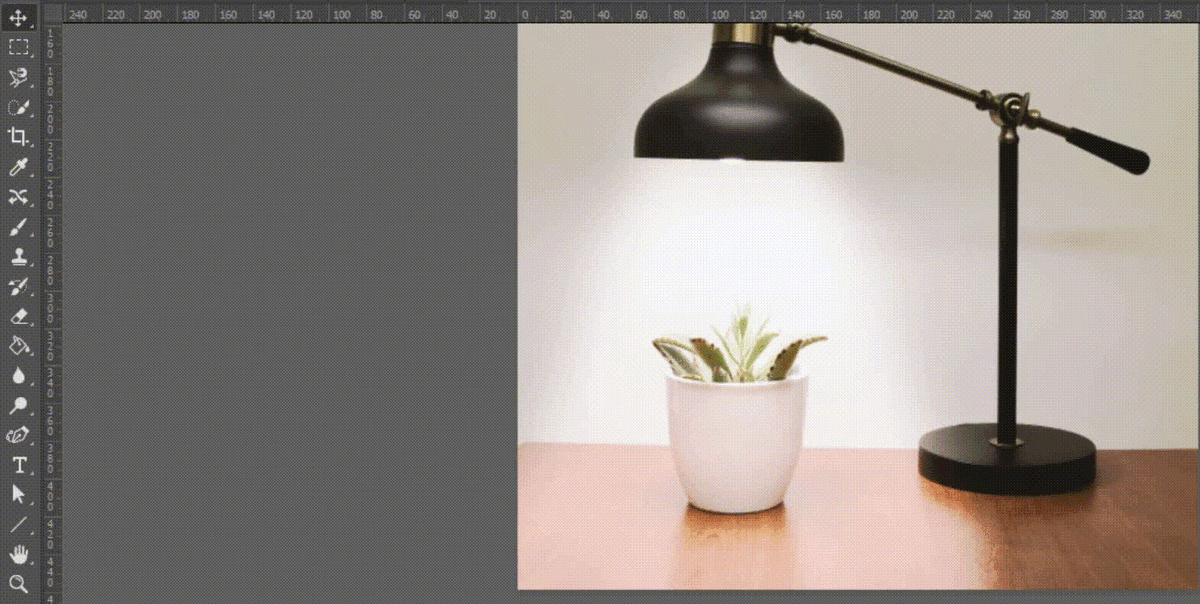Select the Zoom magnifier tool
Image resolution: width=1200 pixels, height=604 pixels.
(x=19, y=584)
